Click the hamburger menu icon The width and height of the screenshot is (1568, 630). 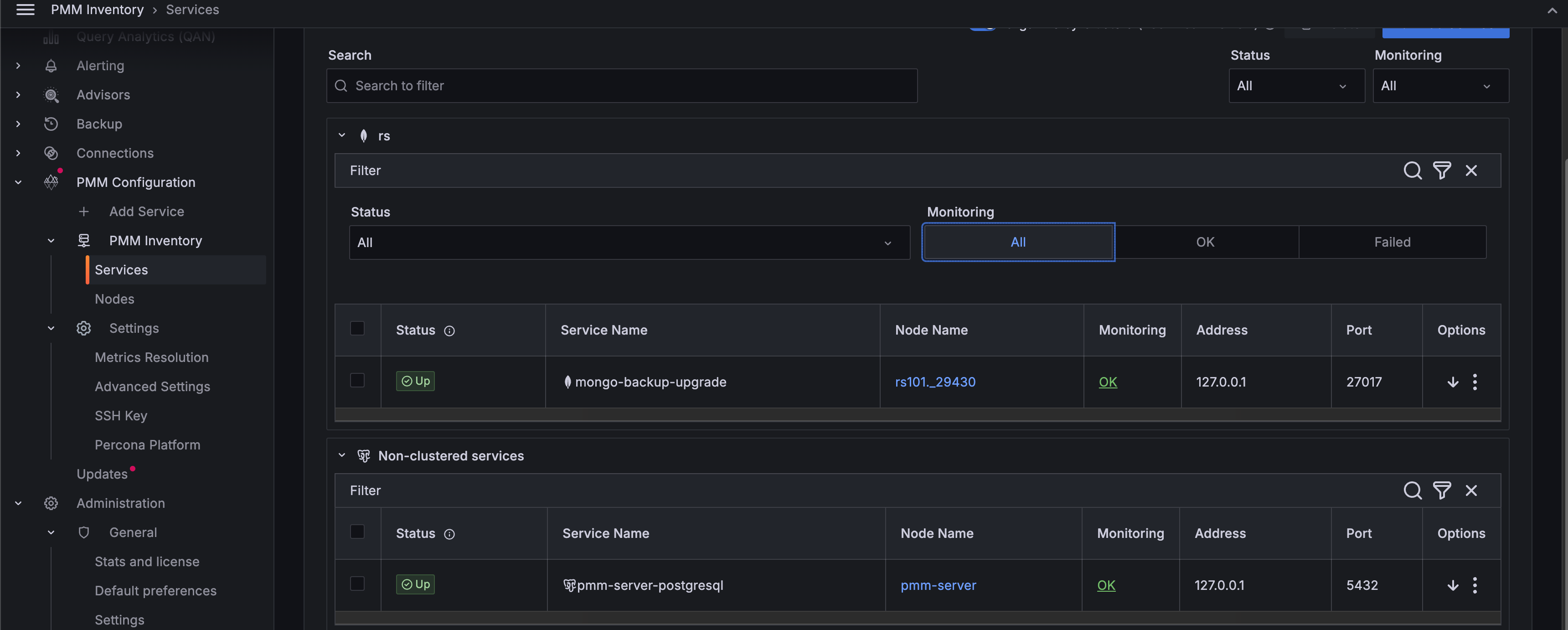25,10
